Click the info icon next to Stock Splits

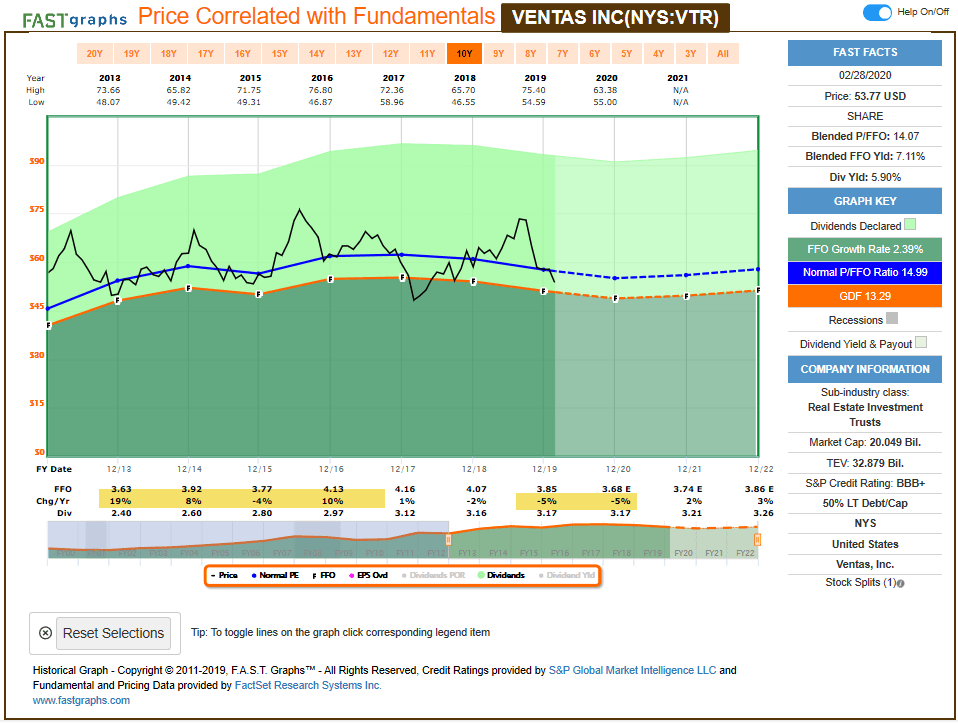pos(901,584)
